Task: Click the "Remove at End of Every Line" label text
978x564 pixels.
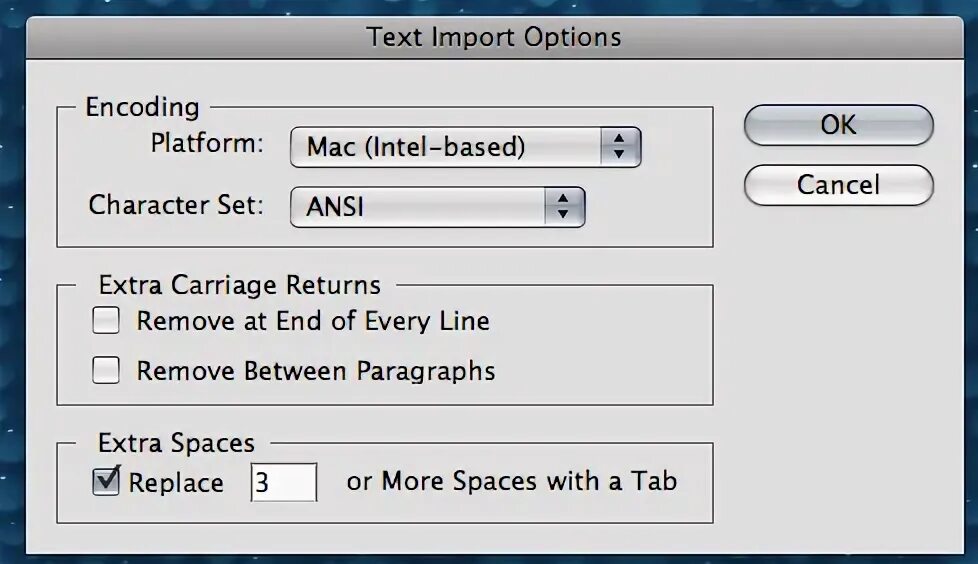Action: [313, 321]
